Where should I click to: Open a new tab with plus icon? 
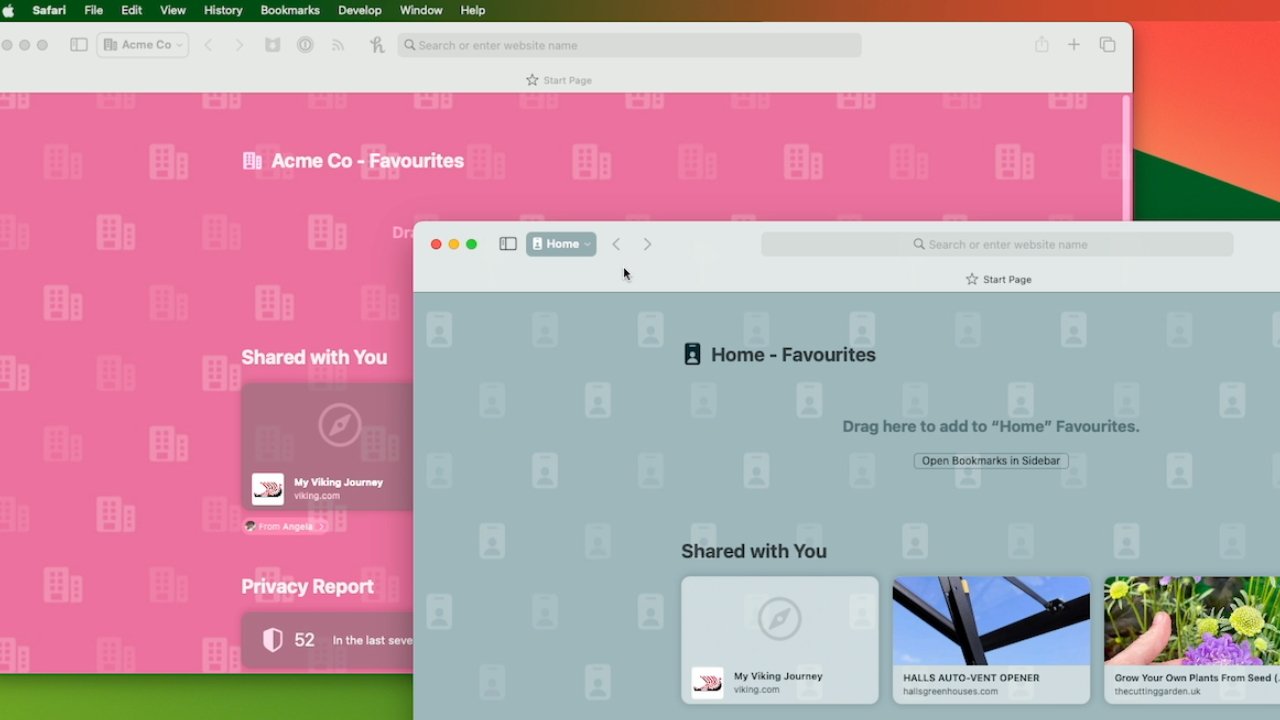coord(1073,45)
